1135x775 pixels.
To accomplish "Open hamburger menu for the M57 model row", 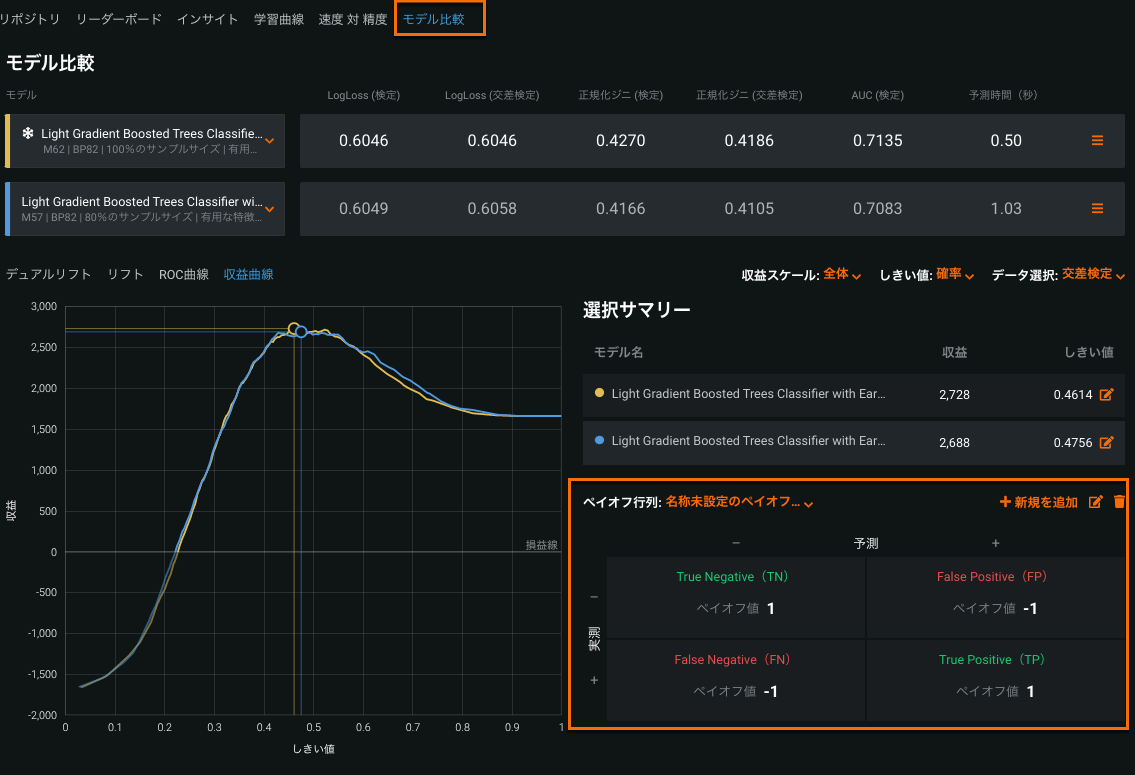I will pyautogui.click(x=1097, y=209).
